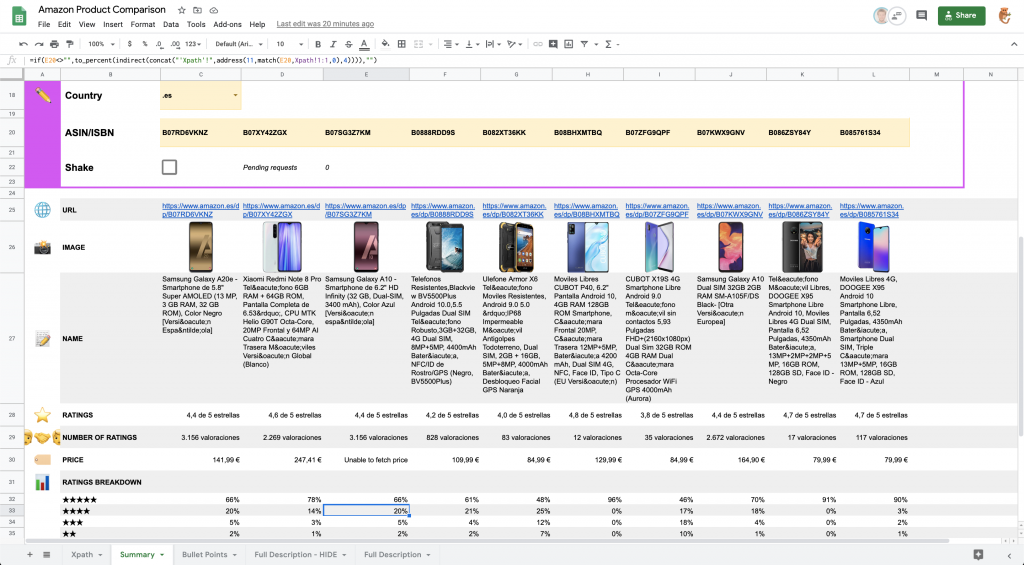Switch to the Xpath sheet tab
Viewport: 1024px width, 565px height.
point(86,555)
